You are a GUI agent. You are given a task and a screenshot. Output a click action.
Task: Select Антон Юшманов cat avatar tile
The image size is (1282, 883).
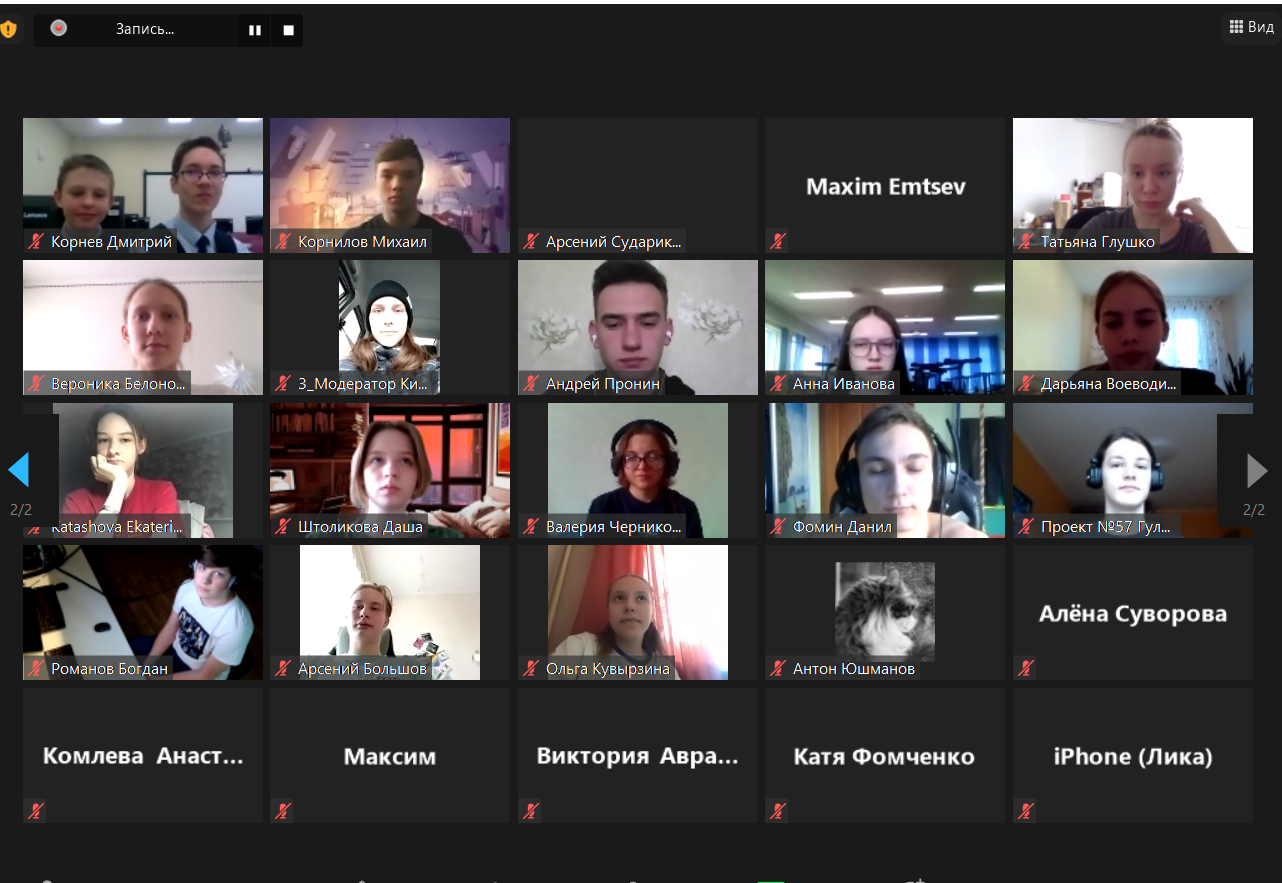click(x=885, y=612)
